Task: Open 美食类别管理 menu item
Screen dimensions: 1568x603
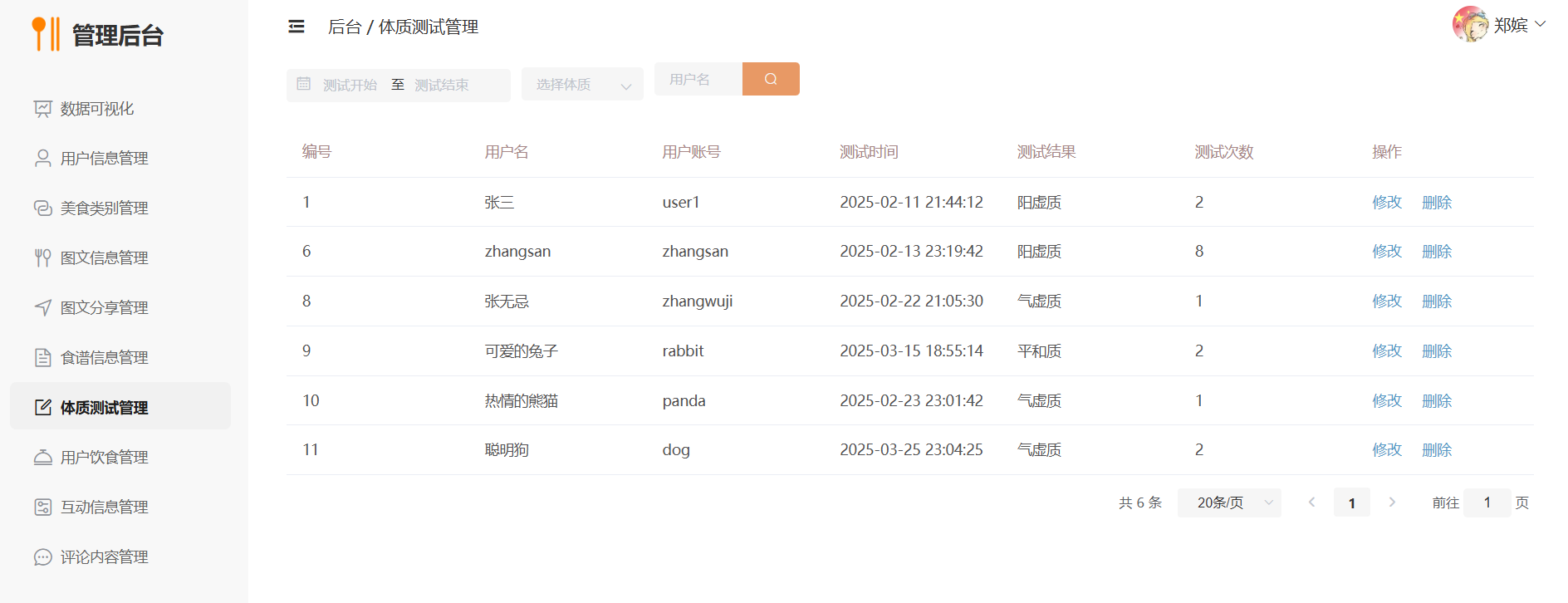Action: pyautogui.click(x=120, y=208)
